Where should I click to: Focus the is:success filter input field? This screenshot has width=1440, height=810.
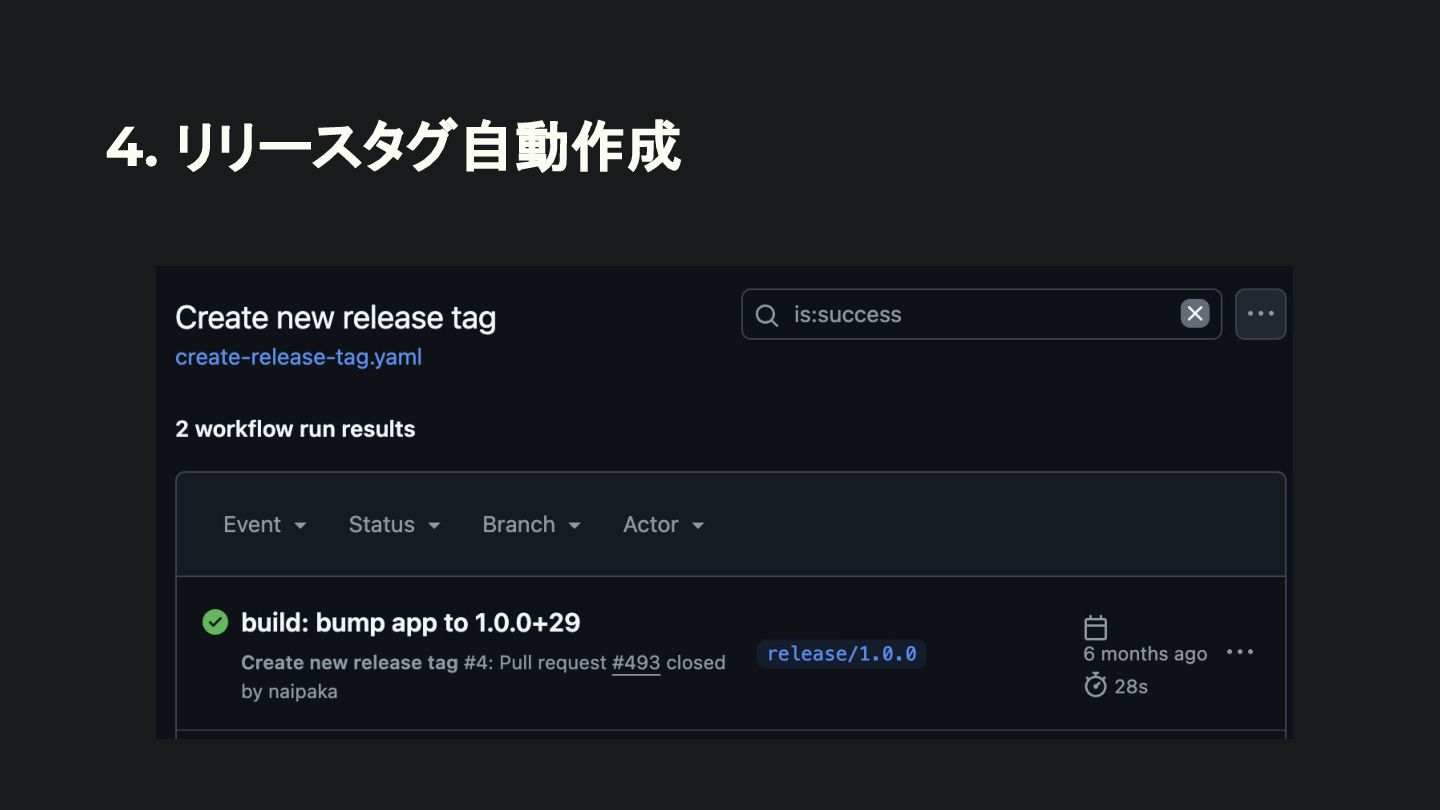point(981,314)
